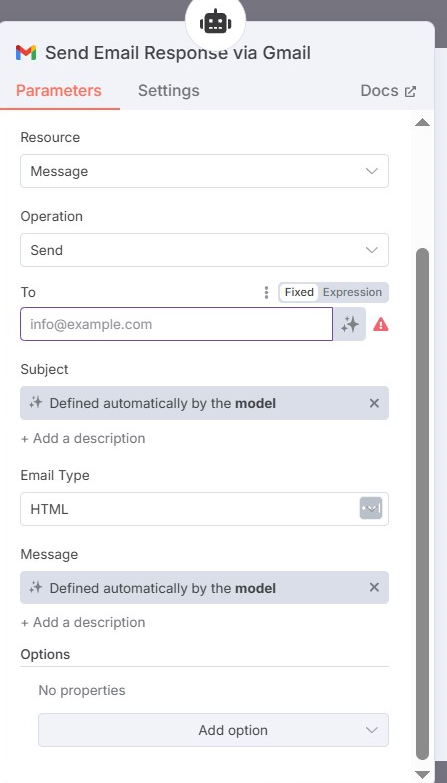The height and width of the screenshot is (783, 447).
Task: Select the Parameters tab
Action: click(x=59, y=90)
